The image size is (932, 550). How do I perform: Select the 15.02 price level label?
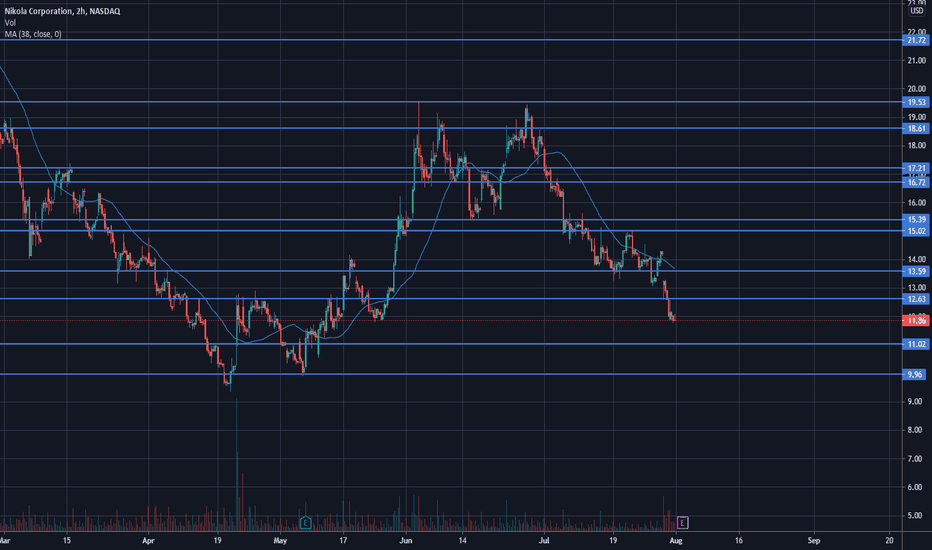point(915,231)
